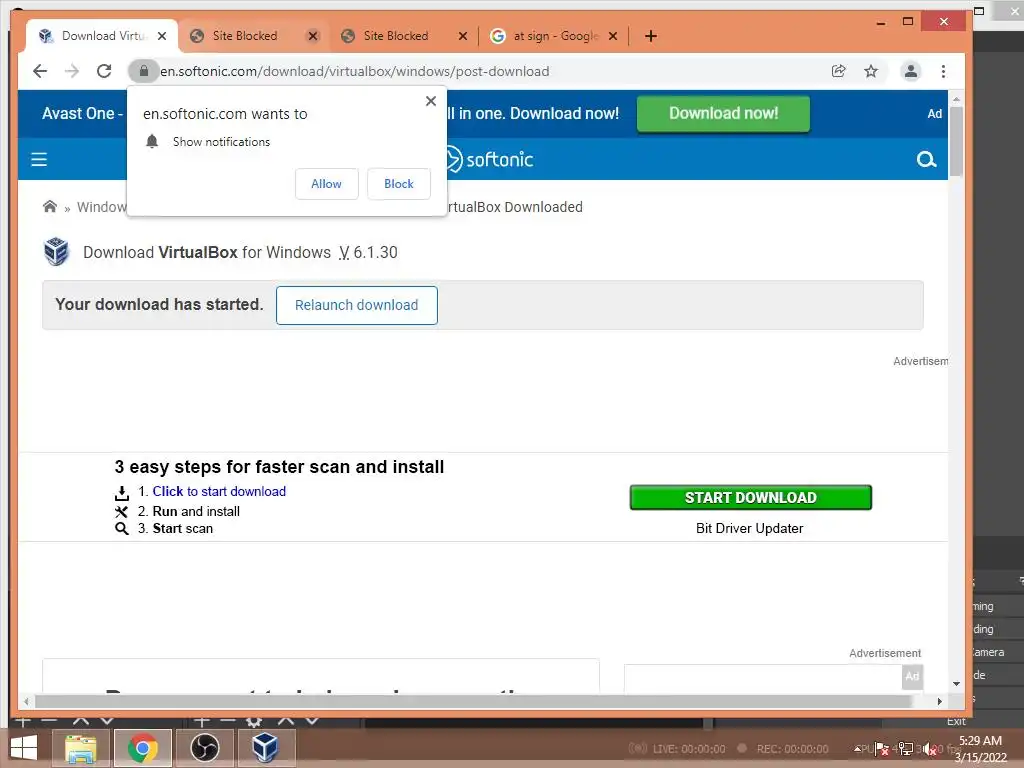1024x768 pixels.
Task: Allow notifications from en.softonic.com
Action: pyautogui.click(x=327, y=184)
